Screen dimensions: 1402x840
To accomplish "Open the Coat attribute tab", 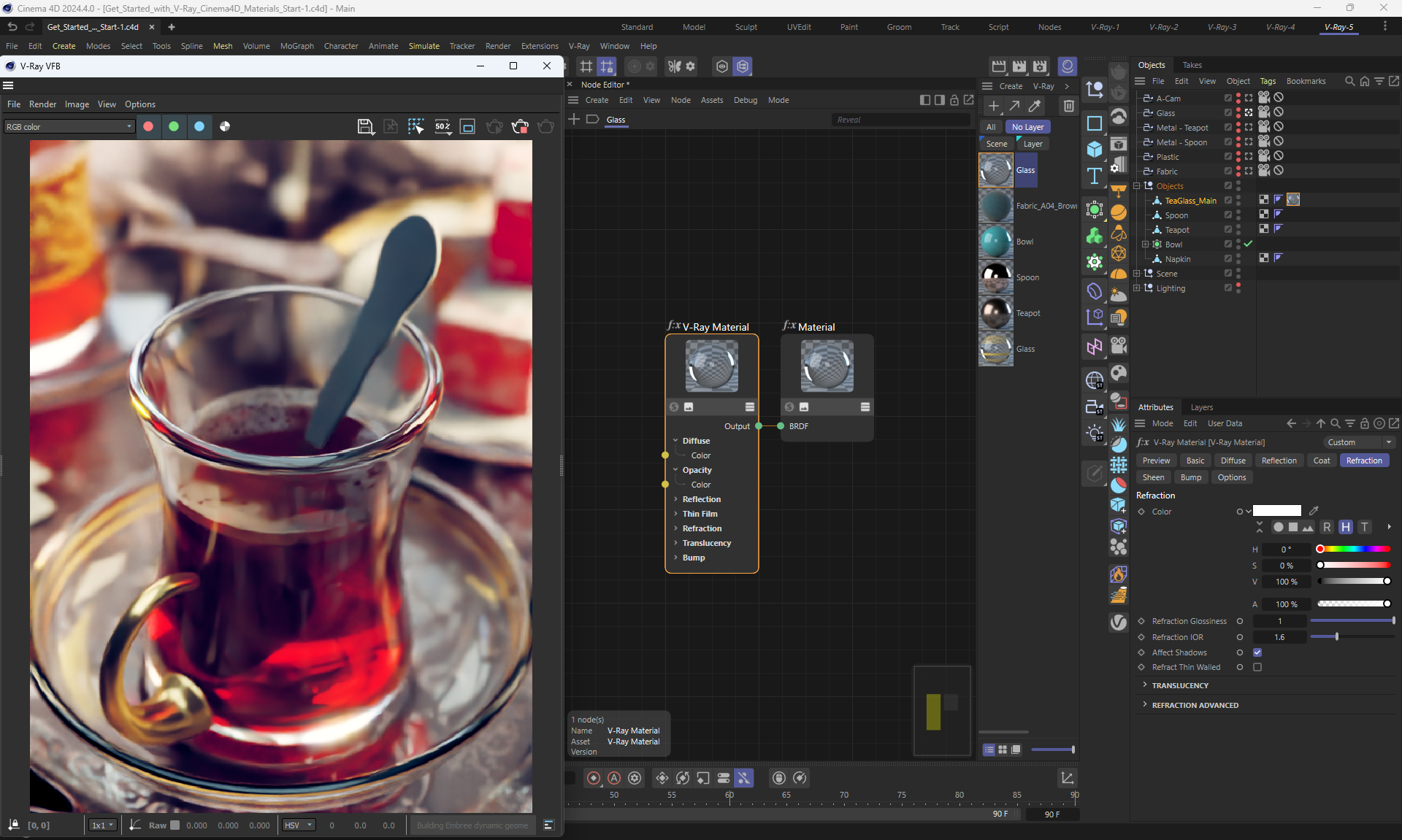I will (x=1321, y=461).
